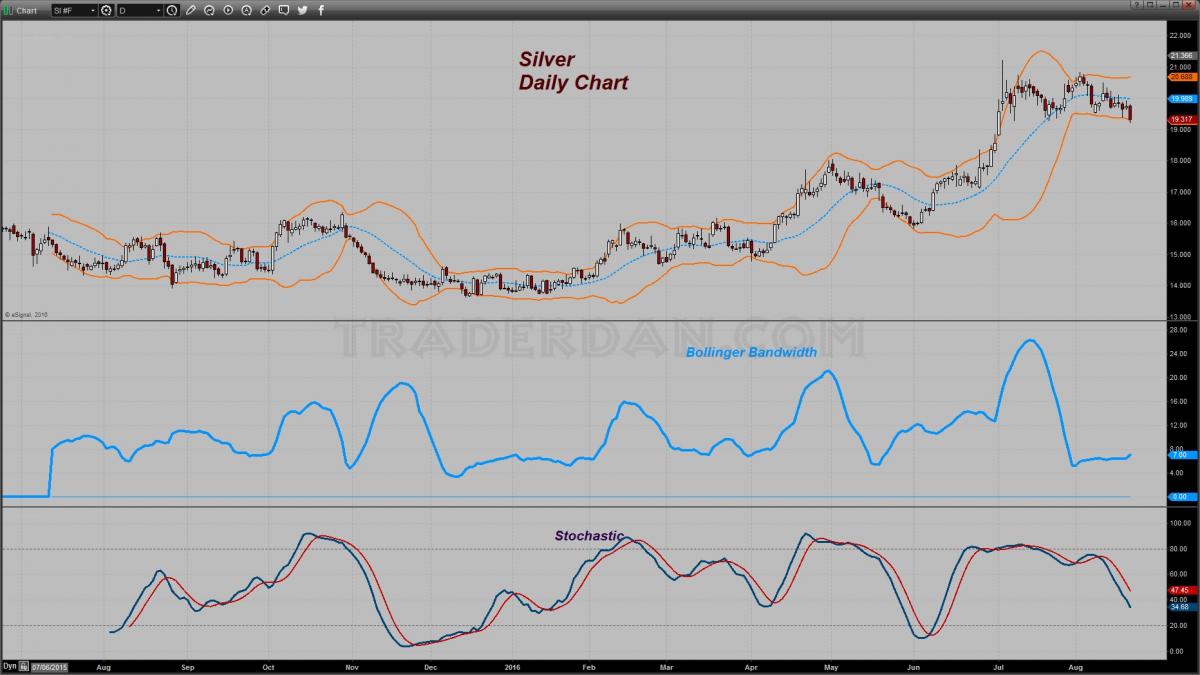
Task: Open the SI #F symbol dropdown
Action: 74,10
